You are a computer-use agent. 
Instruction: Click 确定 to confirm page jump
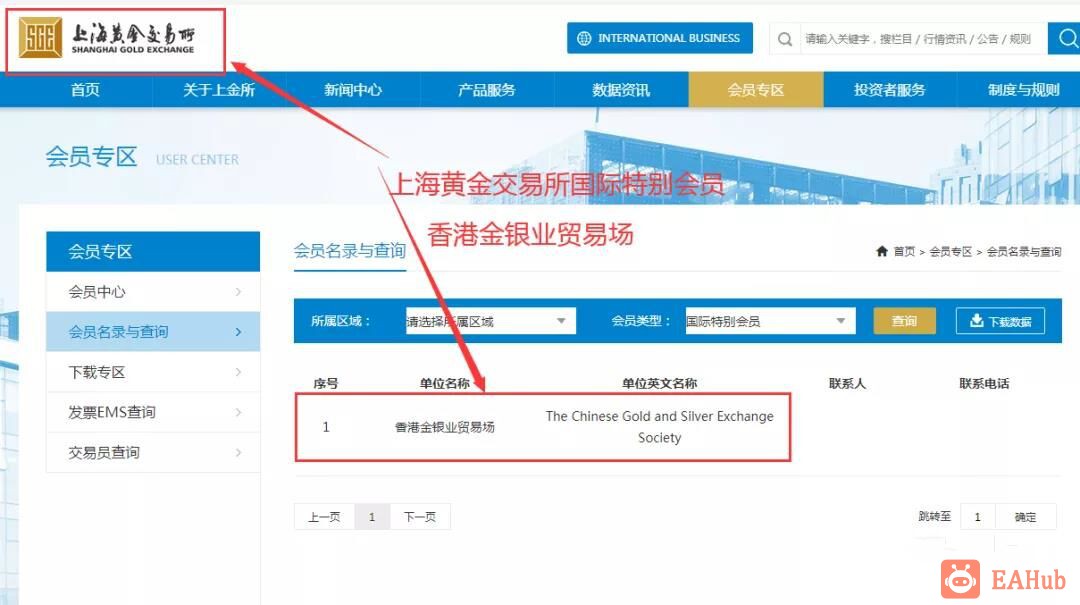(x=1026, y=517)
